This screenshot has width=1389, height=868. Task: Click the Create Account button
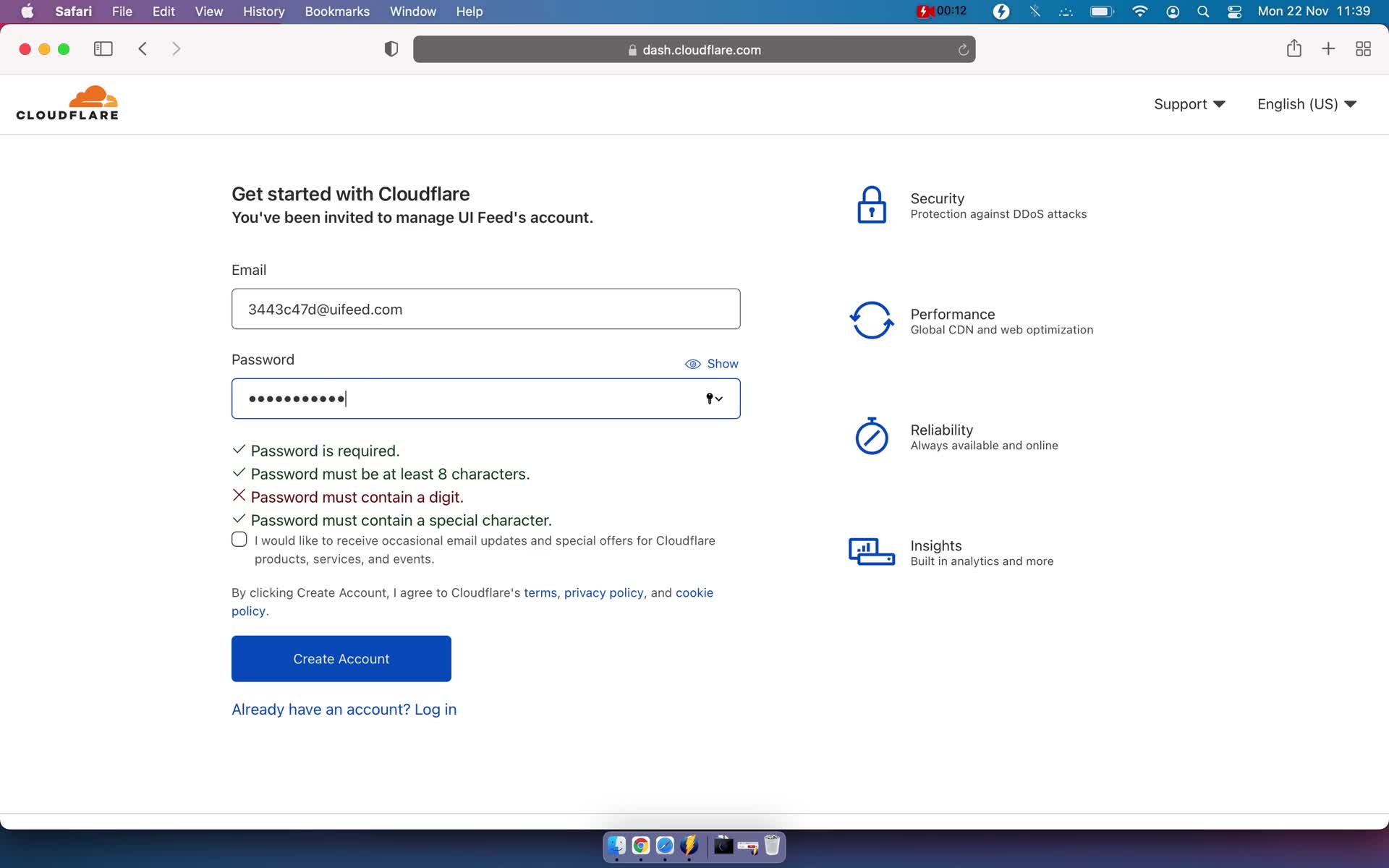pos(341,659)
